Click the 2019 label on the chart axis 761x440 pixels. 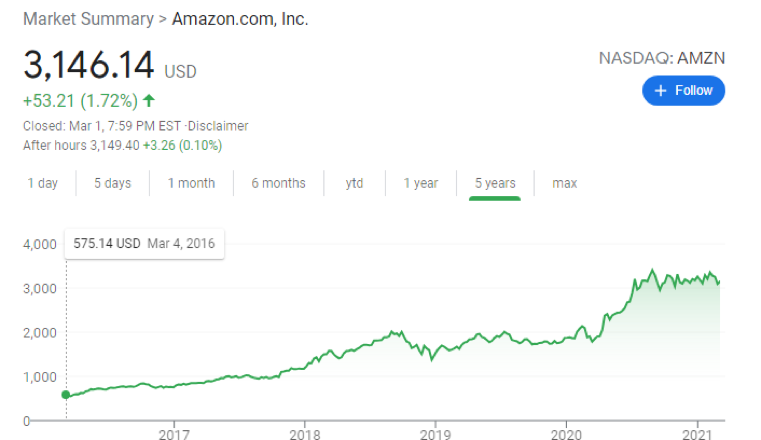tap(435, 434)
